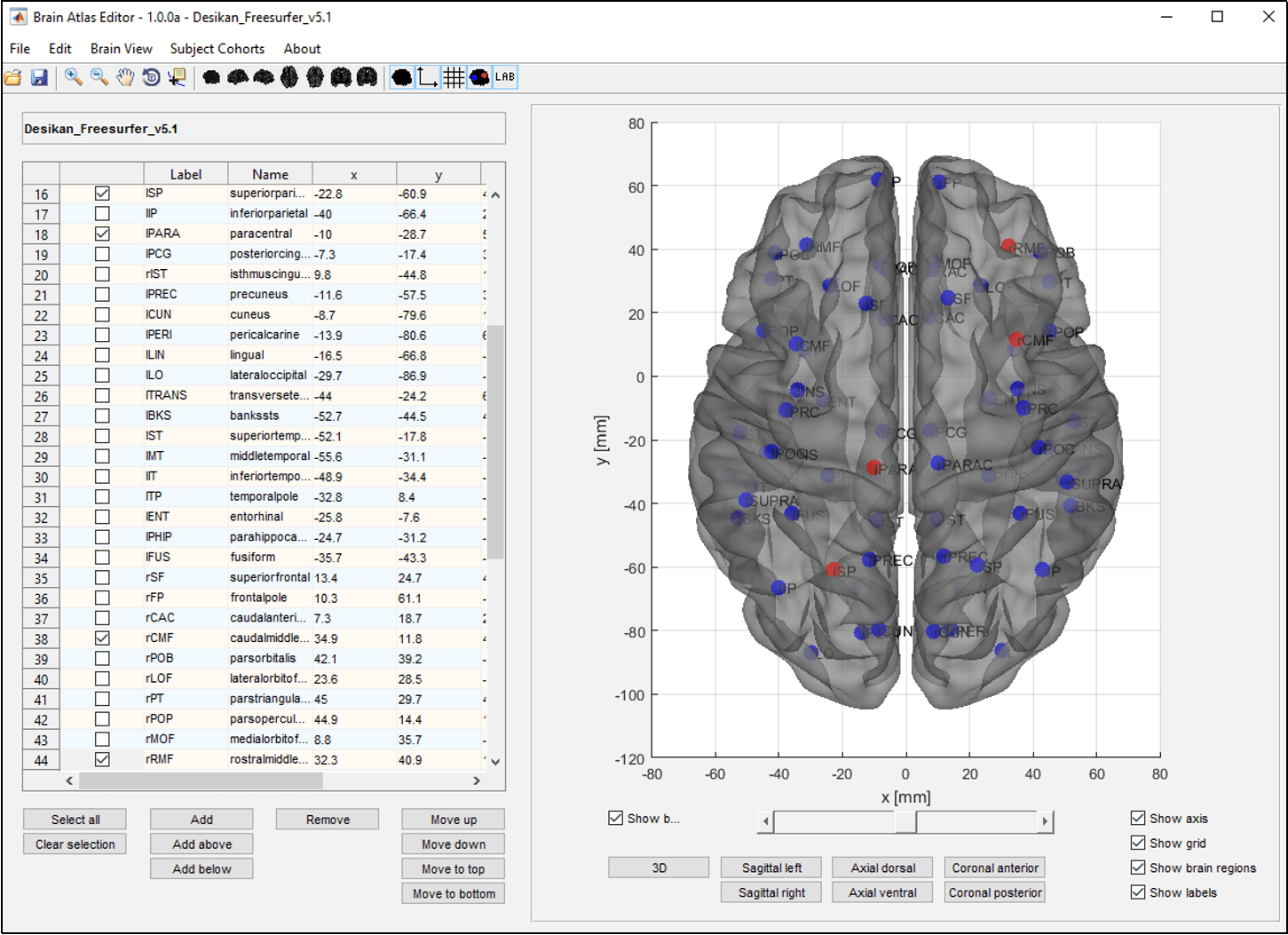Select the Rotate 3D tool
The height and width of the screenshot is (935, 1288).
click(151, 78)
